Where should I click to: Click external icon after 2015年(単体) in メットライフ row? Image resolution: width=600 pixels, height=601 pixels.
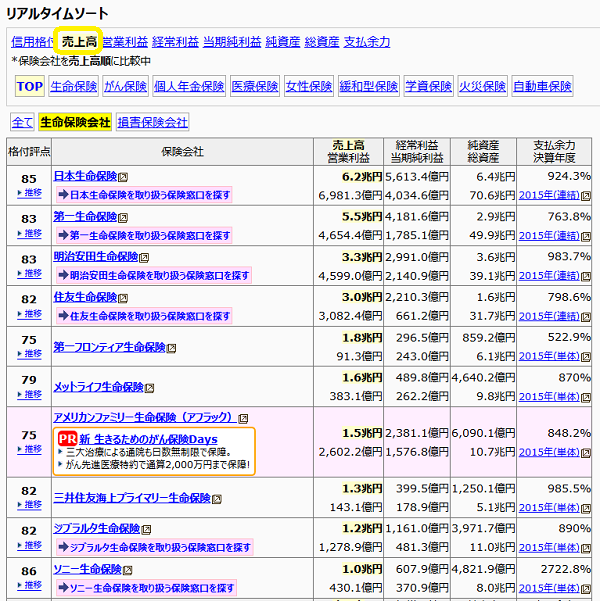(586, 397)
